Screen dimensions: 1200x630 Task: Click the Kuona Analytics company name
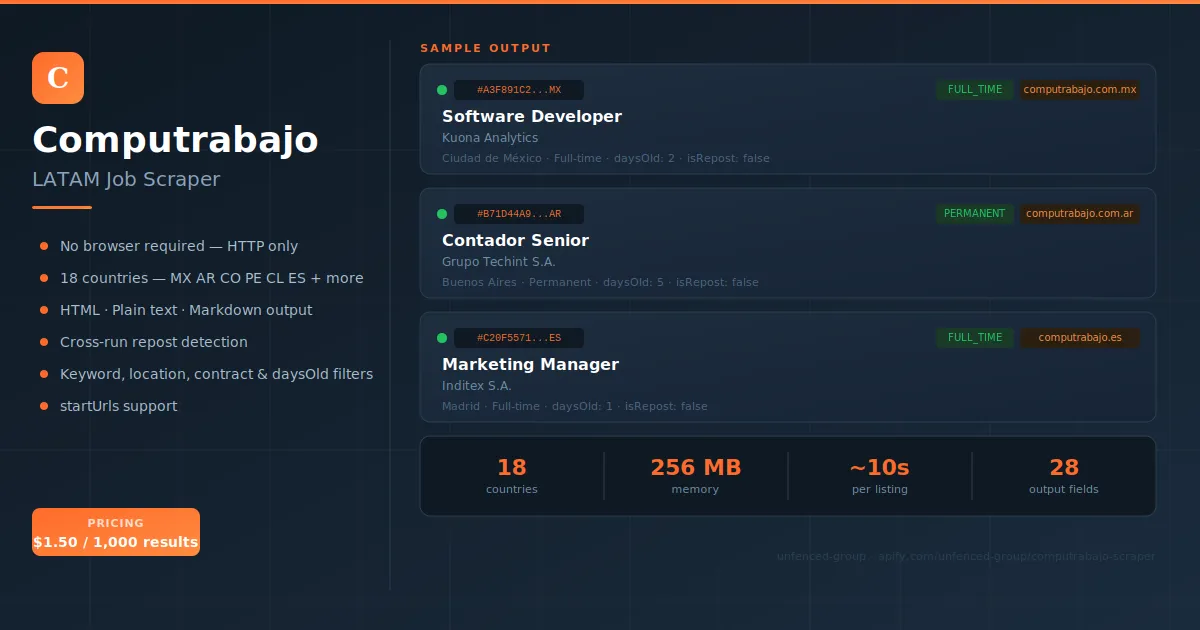[490, 138]
